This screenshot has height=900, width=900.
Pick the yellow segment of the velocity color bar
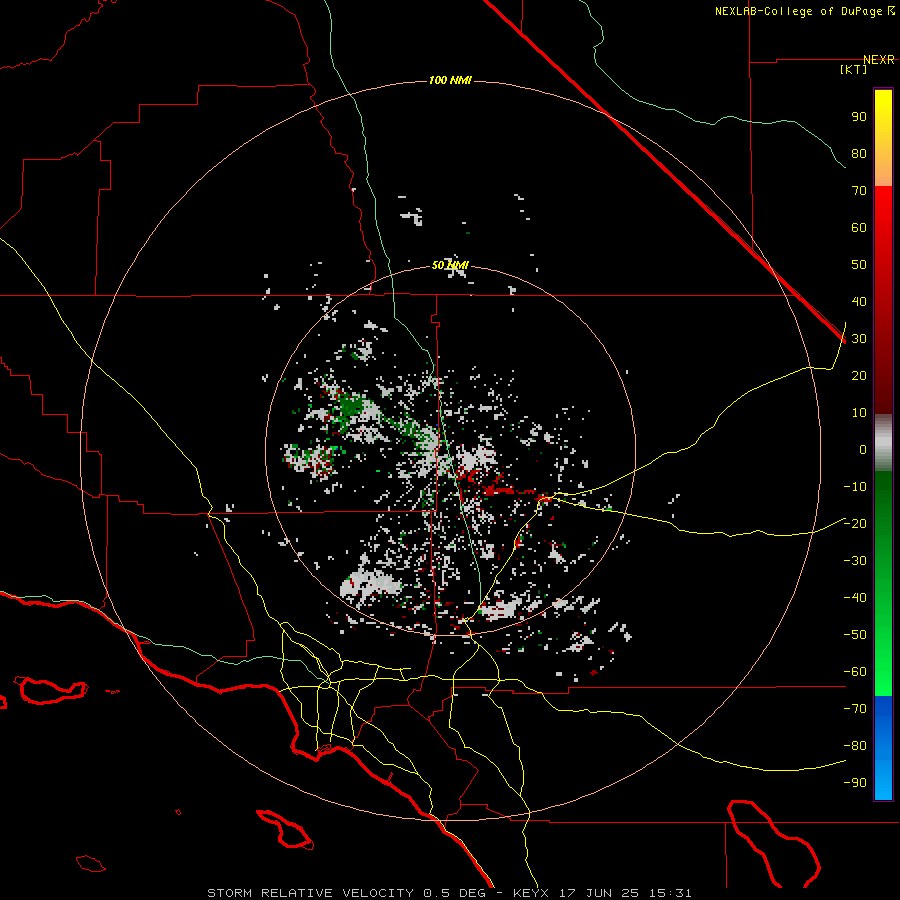[883, 138]
